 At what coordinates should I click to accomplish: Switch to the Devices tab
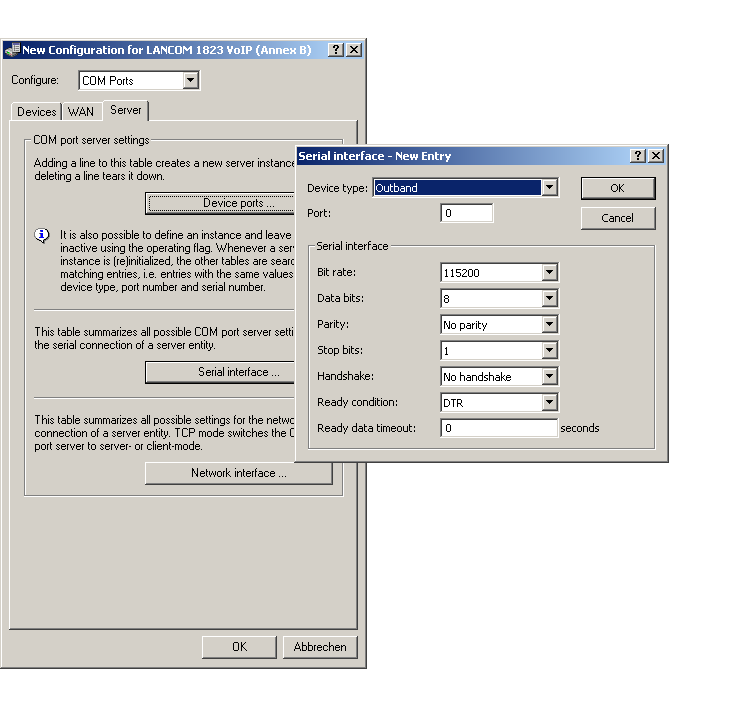tap(37, 112)
